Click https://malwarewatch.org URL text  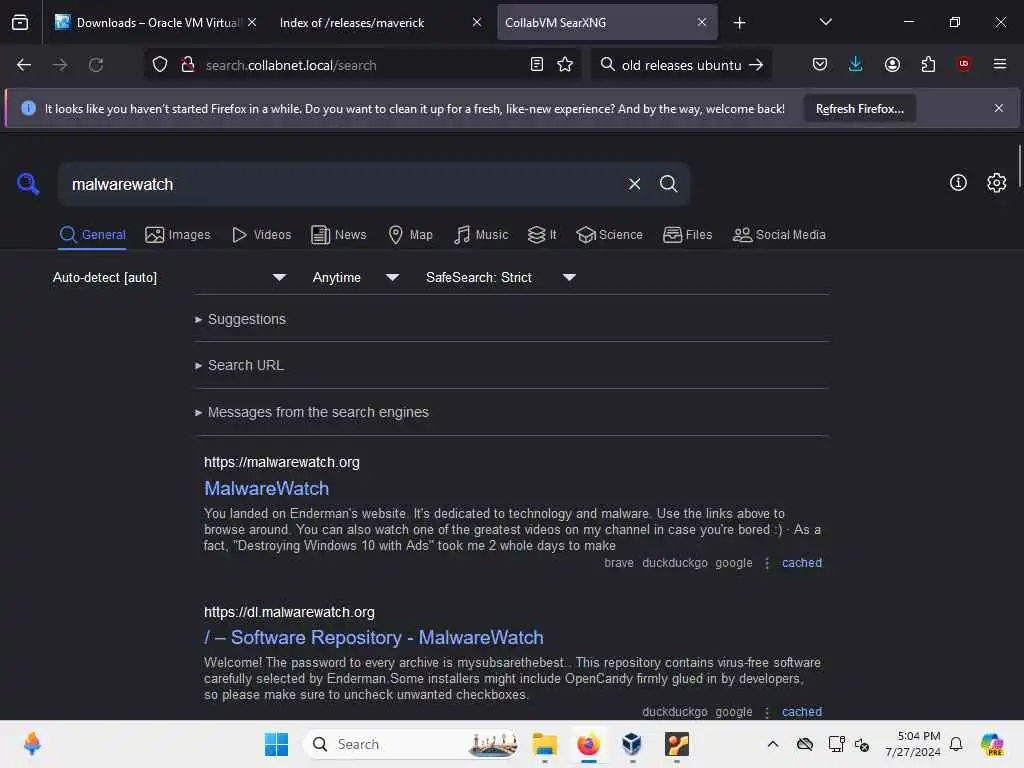(x=281, y=462)
